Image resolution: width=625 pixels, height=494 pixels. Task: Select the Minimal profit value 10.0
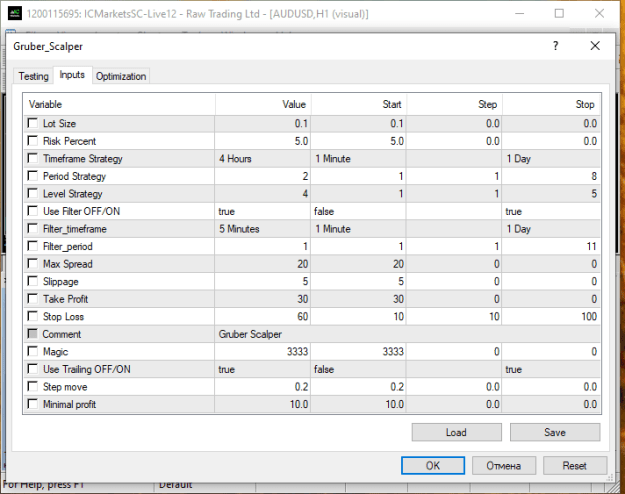pos(263,404)
